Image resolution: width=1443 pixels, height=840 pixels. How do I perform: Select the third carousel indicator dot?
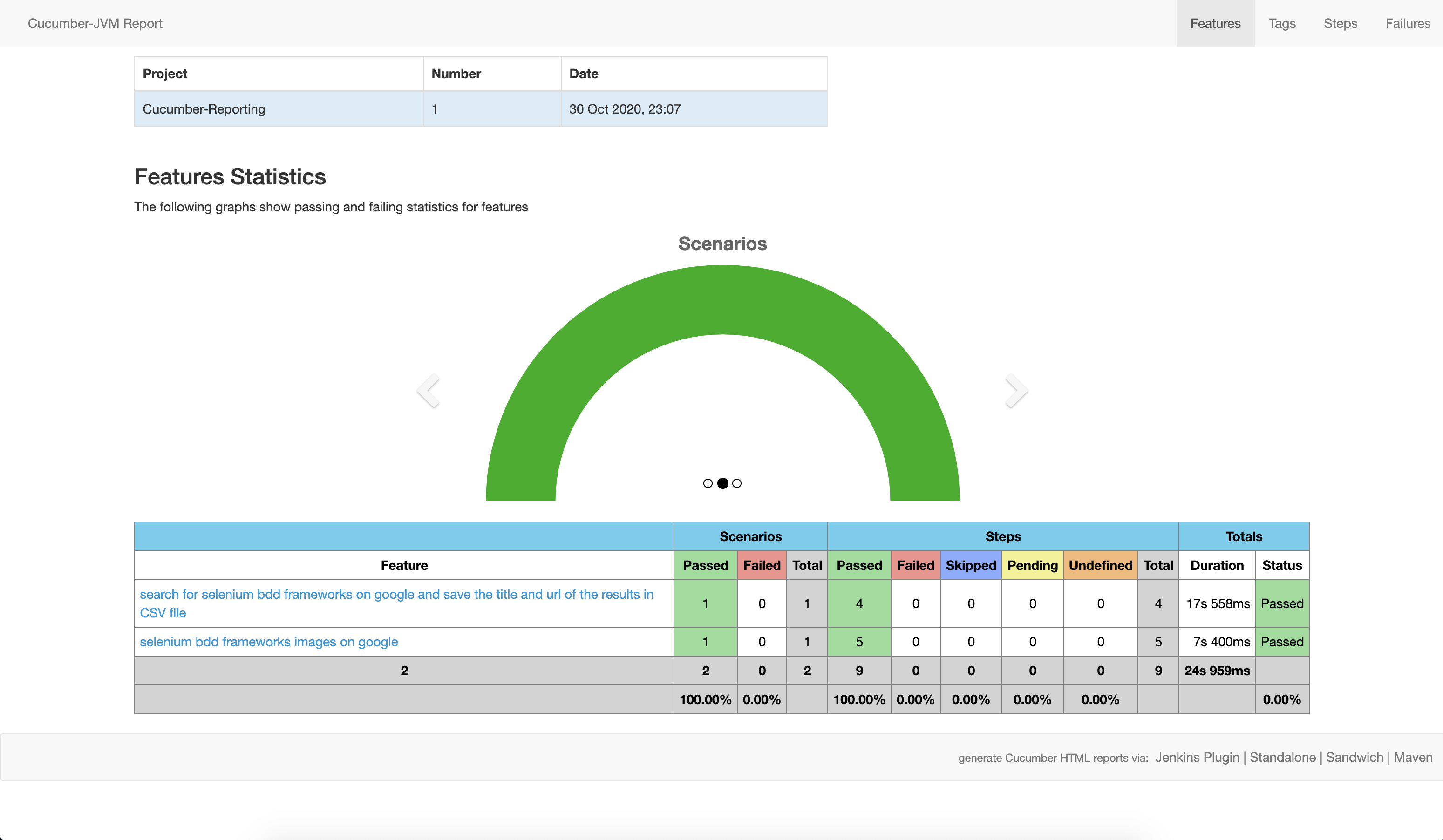click(737, 483)
